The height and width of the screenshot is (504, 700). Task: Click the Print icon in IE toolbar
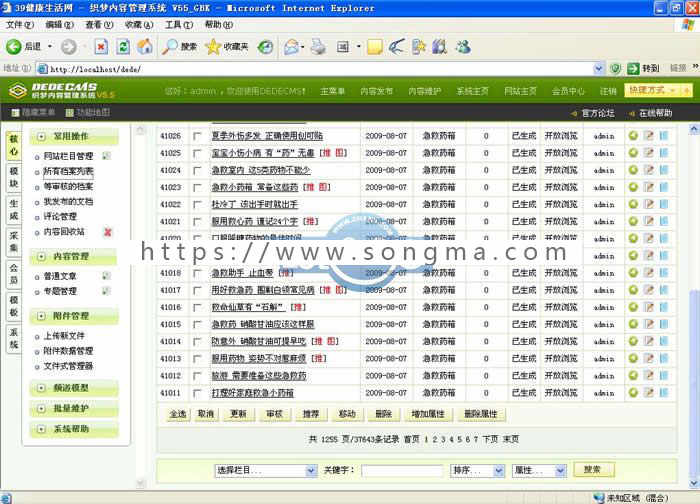coord(318,46)
